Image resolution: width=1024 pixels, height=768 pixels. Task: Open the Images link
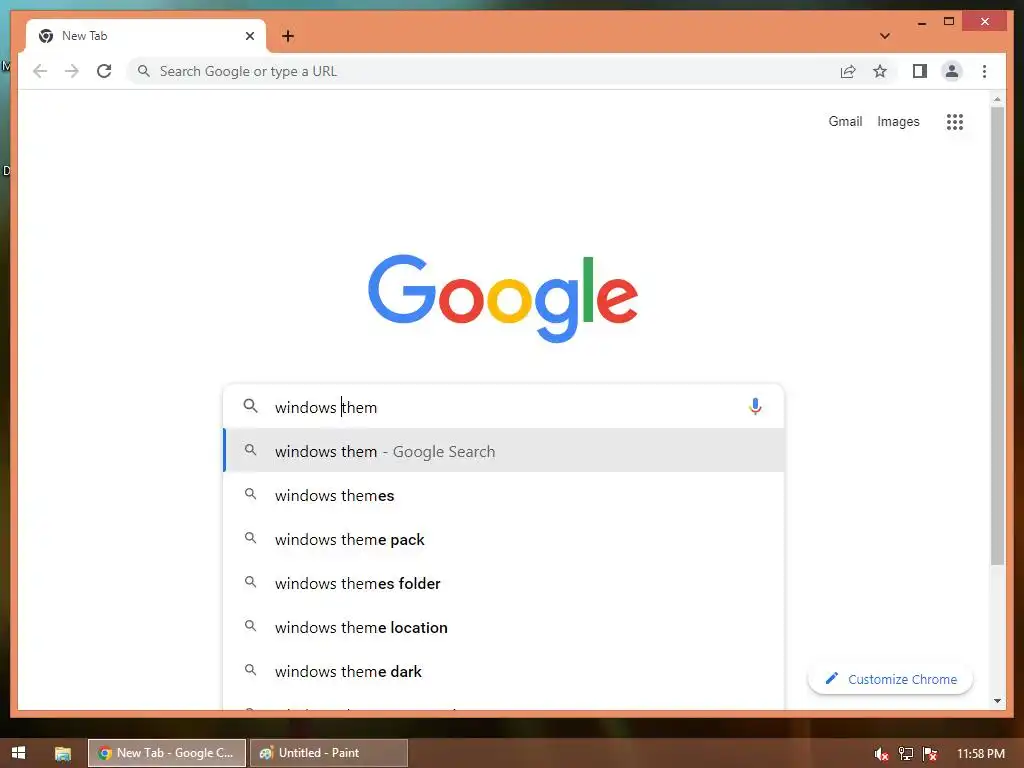pyautogui.click(x=898, y=121)
